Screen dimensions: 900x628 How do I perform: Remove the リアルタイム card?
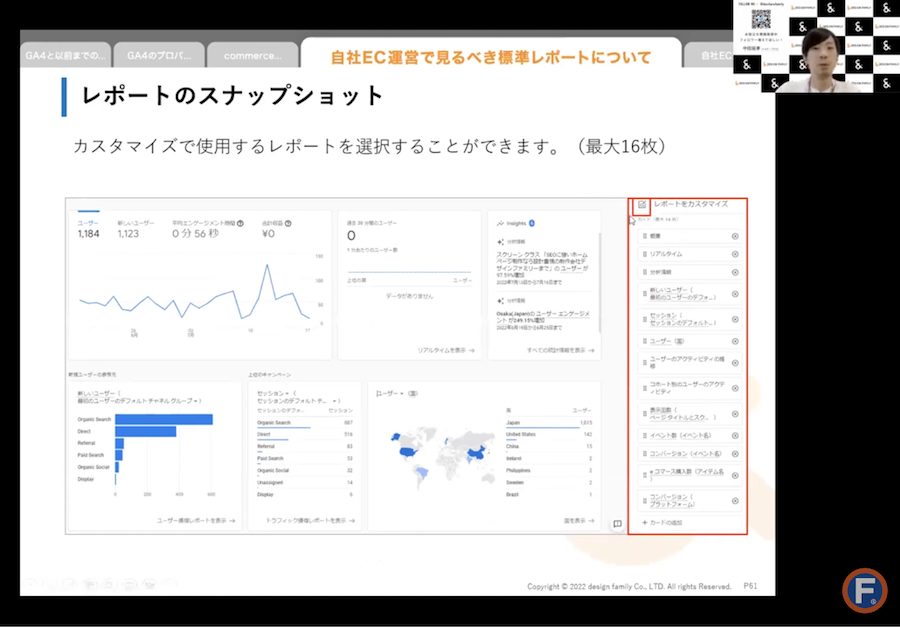coord(735,254)
